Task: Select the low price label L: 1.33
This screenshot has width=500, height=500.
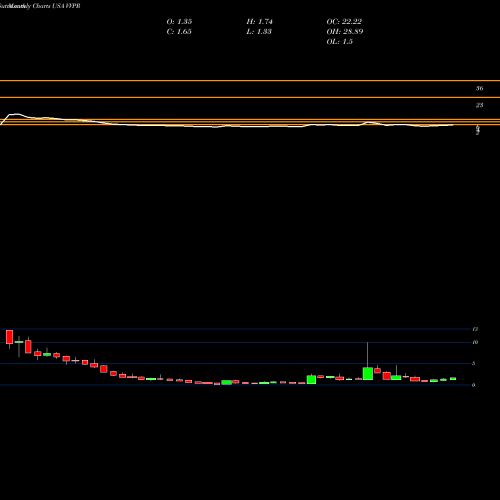Action: click(x=259, y=32)
